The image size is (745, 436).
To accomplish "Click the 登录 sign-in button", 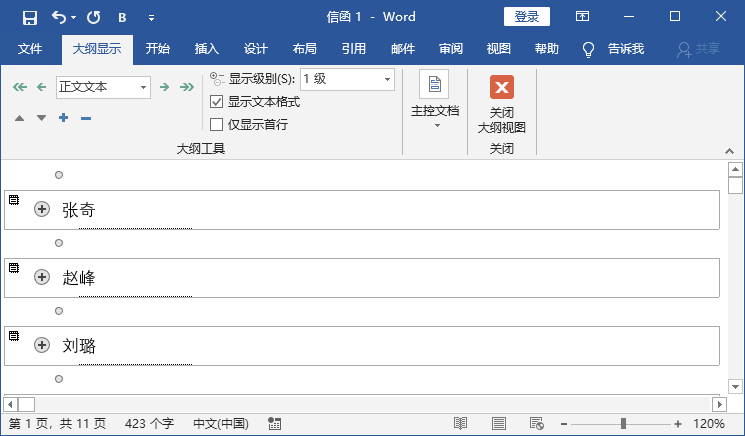I will [527, 17].
